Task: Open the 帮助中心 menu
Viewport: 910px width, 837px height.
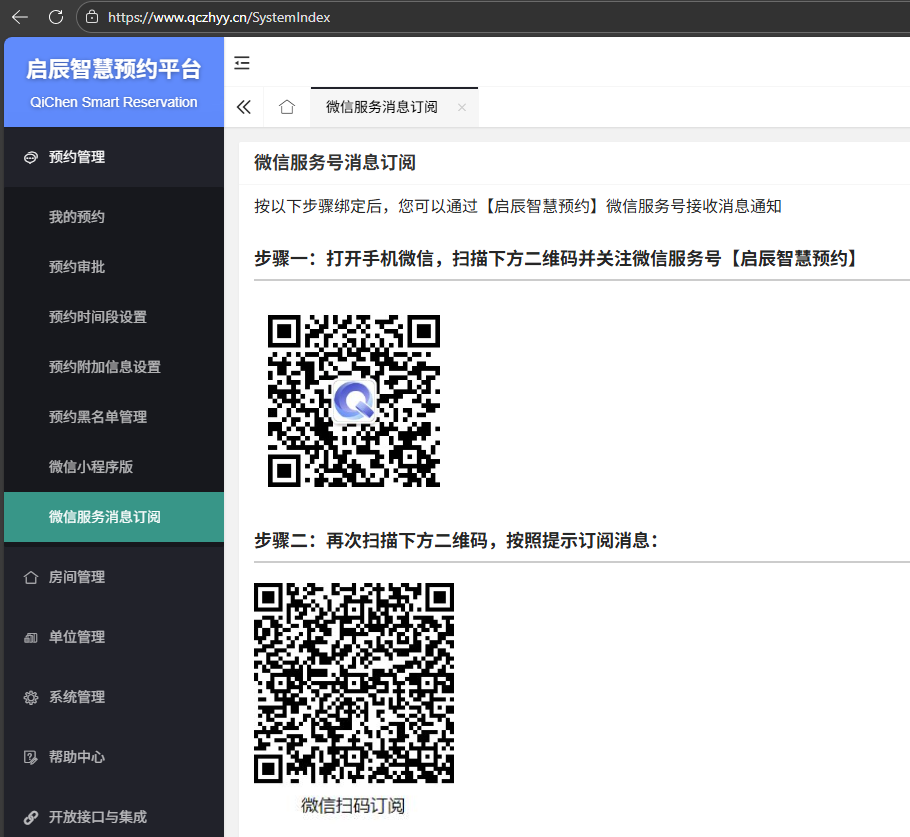Action: [77, 757]
